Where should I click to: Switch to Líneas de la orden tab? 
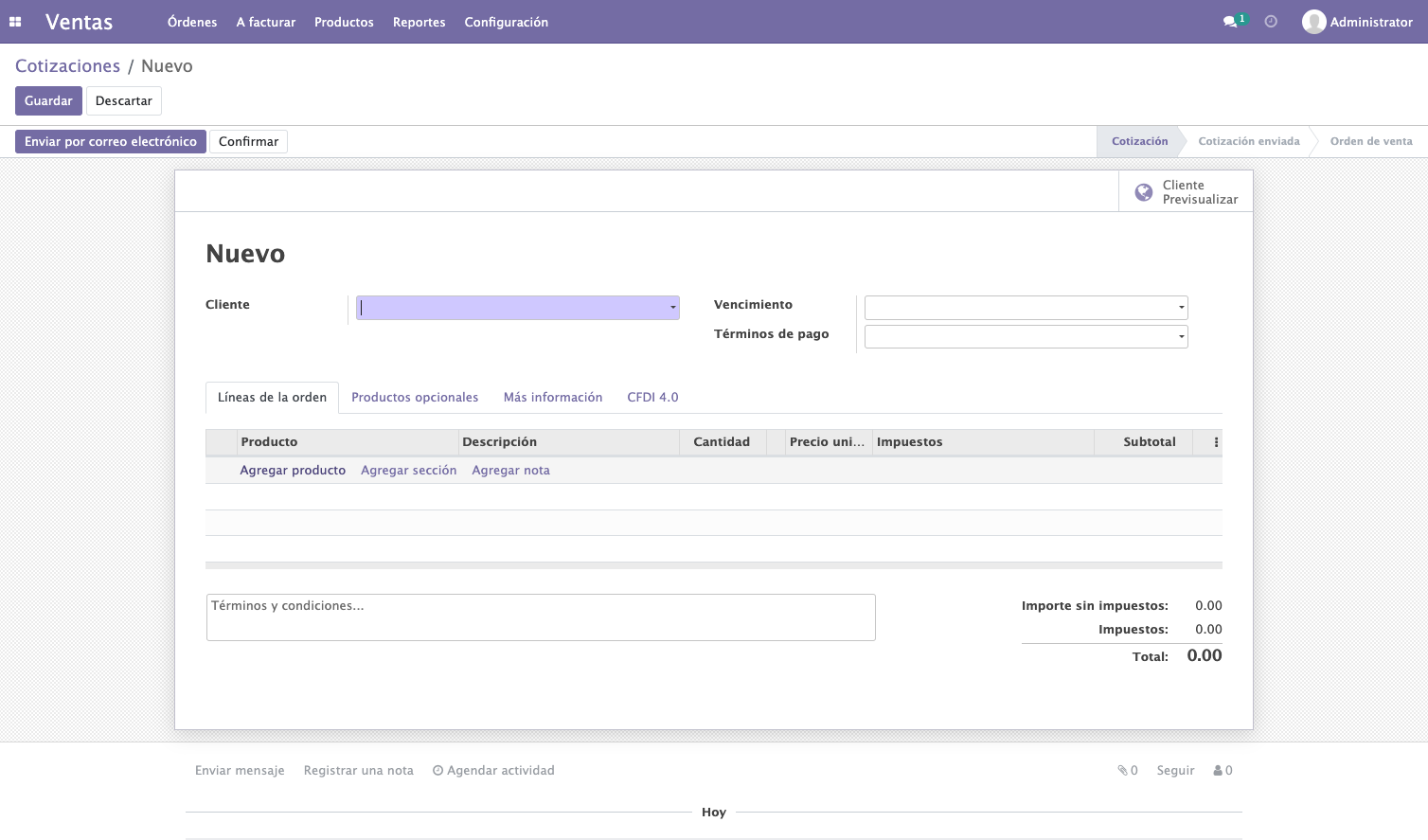pos(272,398)
